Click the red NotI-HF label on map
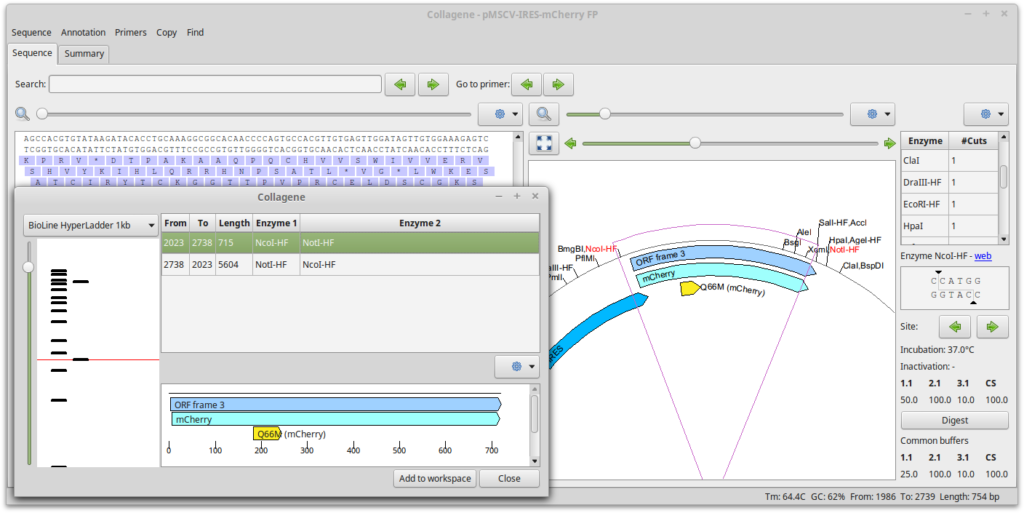Screen dimensions: 1024x513 tap(844, 249)
